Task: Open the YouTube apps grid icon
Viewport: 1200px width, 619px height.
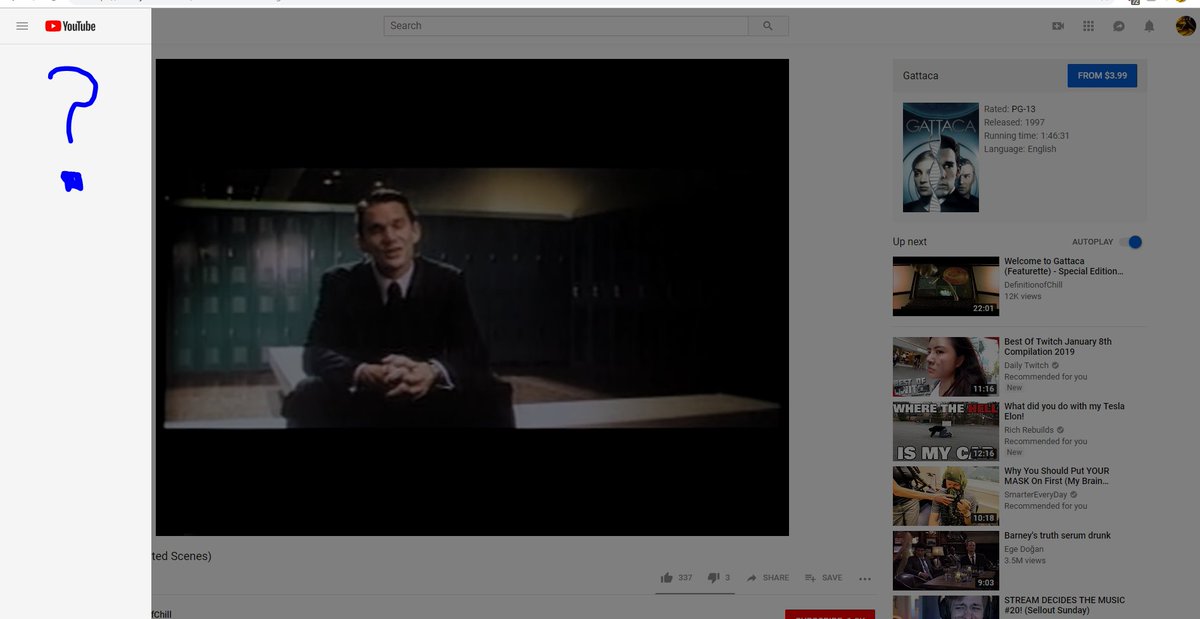Action: point(1089,26)
